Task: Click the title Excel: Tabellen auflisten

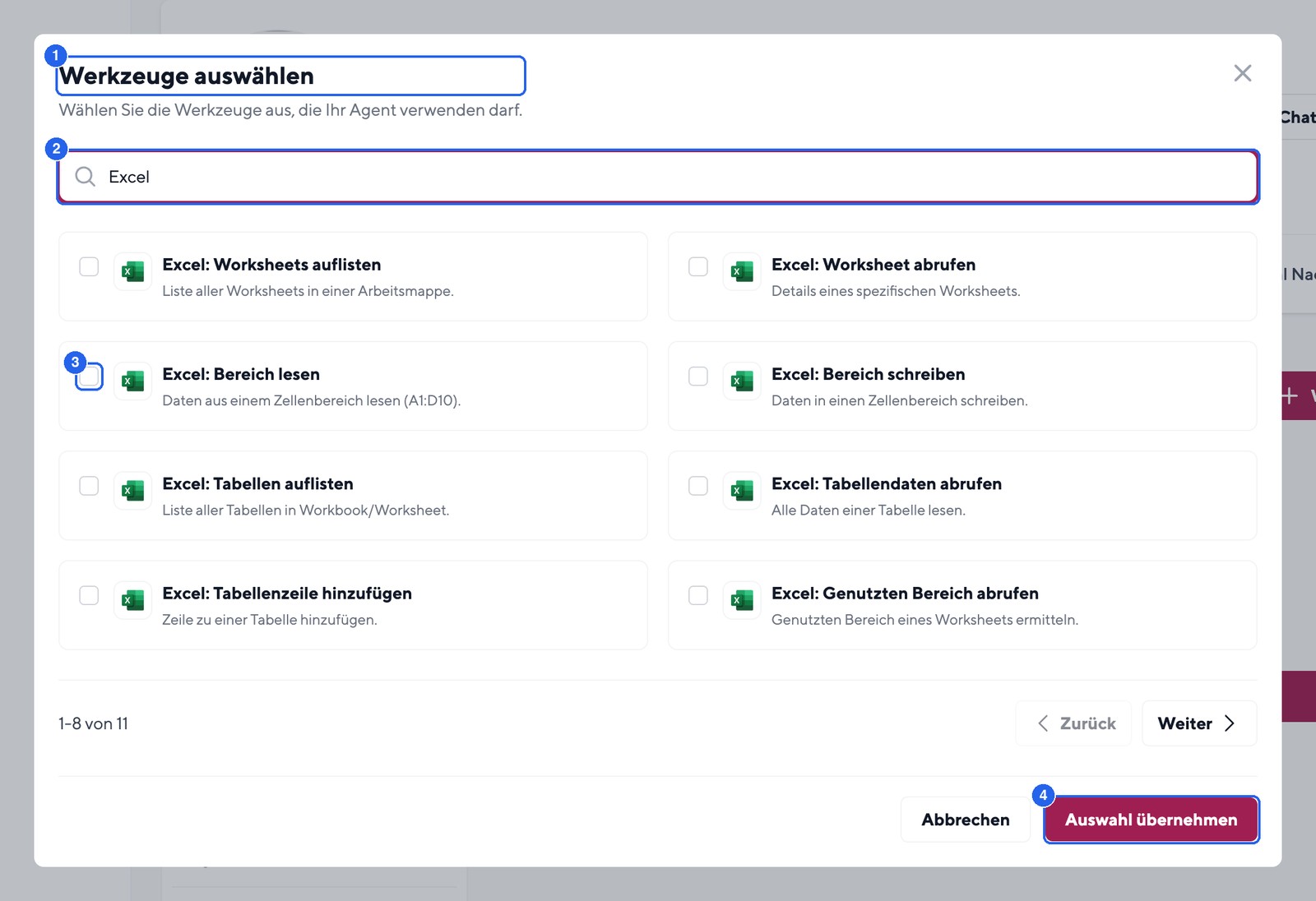Action: click(257, 483)
